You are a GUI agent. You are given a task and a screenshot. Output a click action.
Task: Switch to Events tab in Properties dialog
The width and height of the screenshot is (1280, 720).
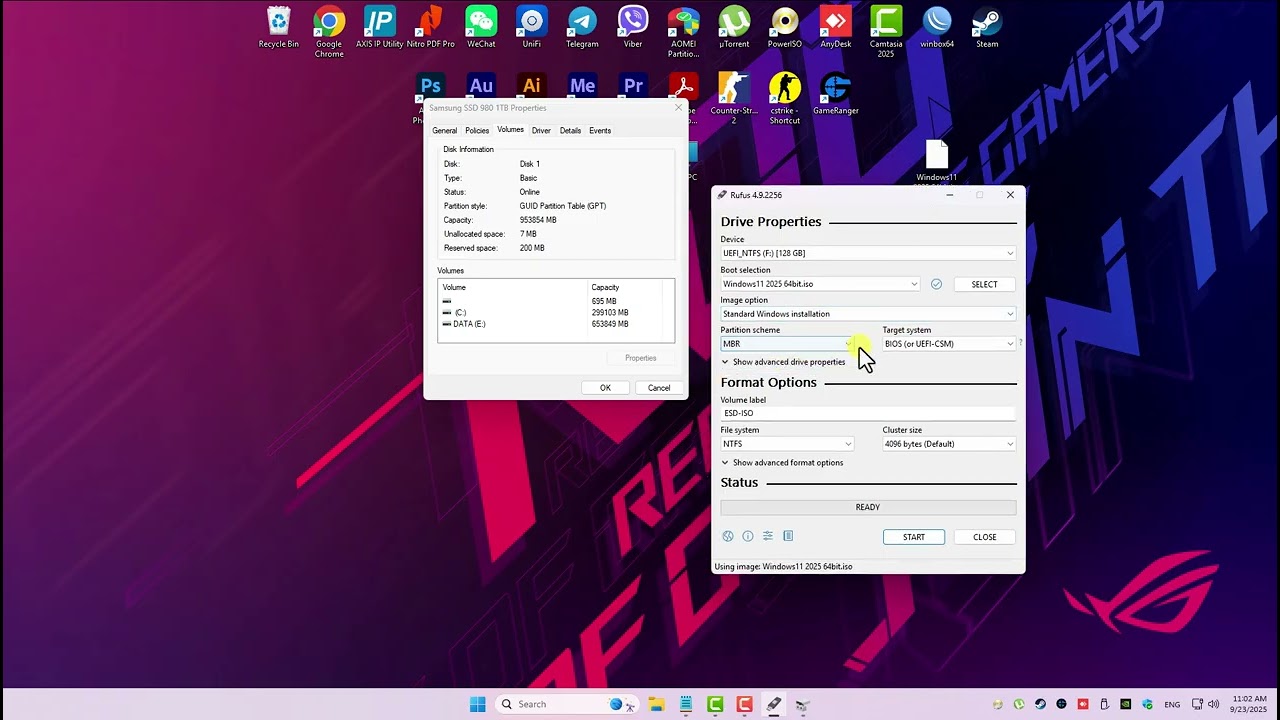[600, 131]
